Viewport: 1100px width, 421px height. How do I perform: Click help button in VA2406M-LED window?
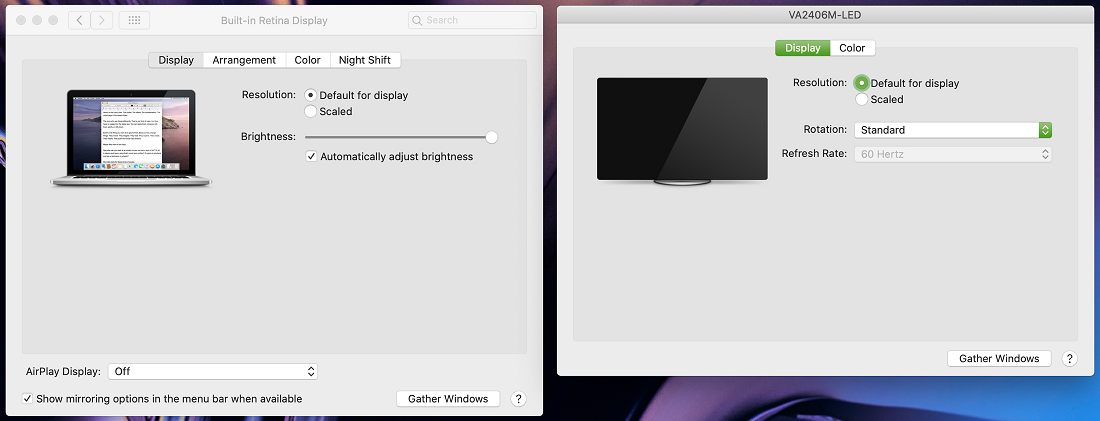[1069, 359]
